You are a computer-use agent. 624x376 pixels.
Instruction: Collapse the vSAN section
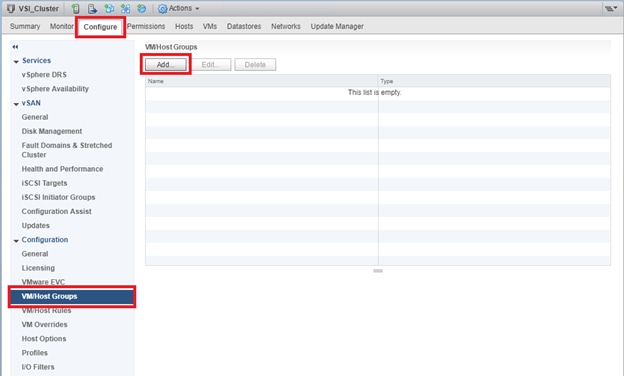click(16, 104)
